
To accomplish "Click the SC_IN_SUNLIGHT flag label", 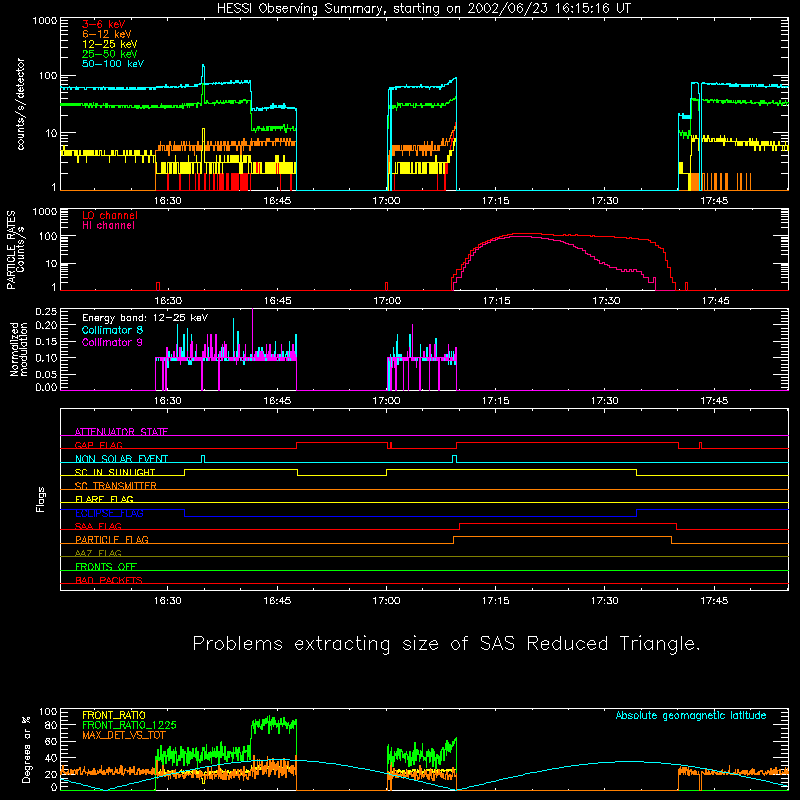I will pos(115,472).
